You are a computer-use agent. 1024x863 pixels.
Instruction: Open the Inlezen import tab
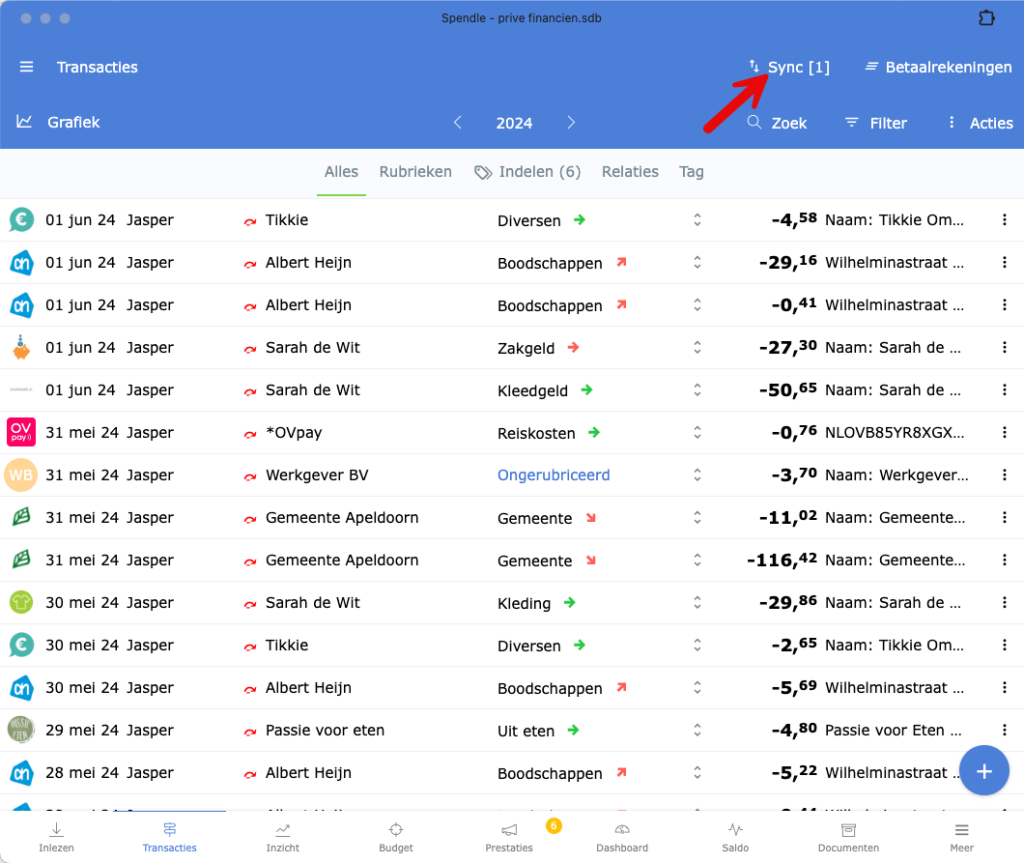point(56,838)
